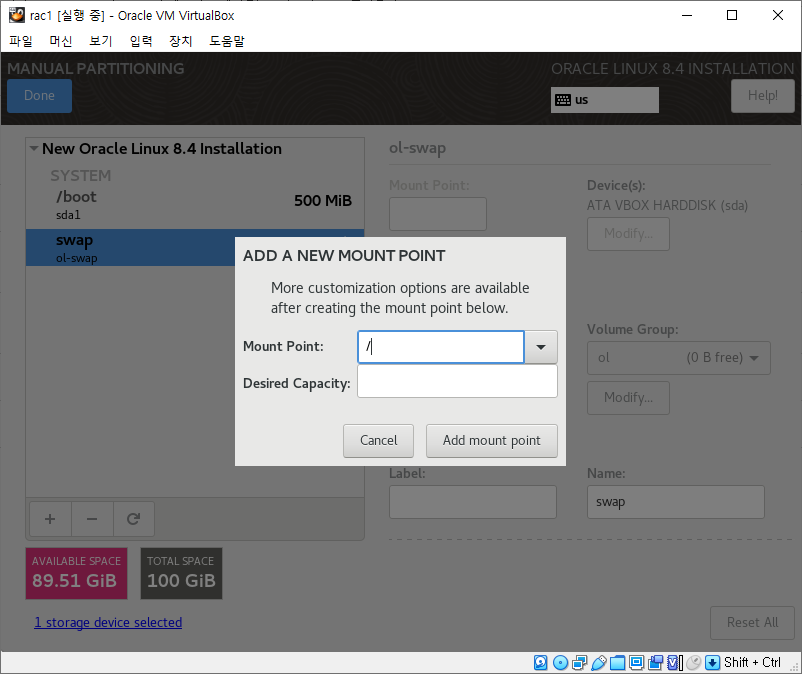Open the network adapters status icon
The image size is (802, 674).
tap(580, 662)
